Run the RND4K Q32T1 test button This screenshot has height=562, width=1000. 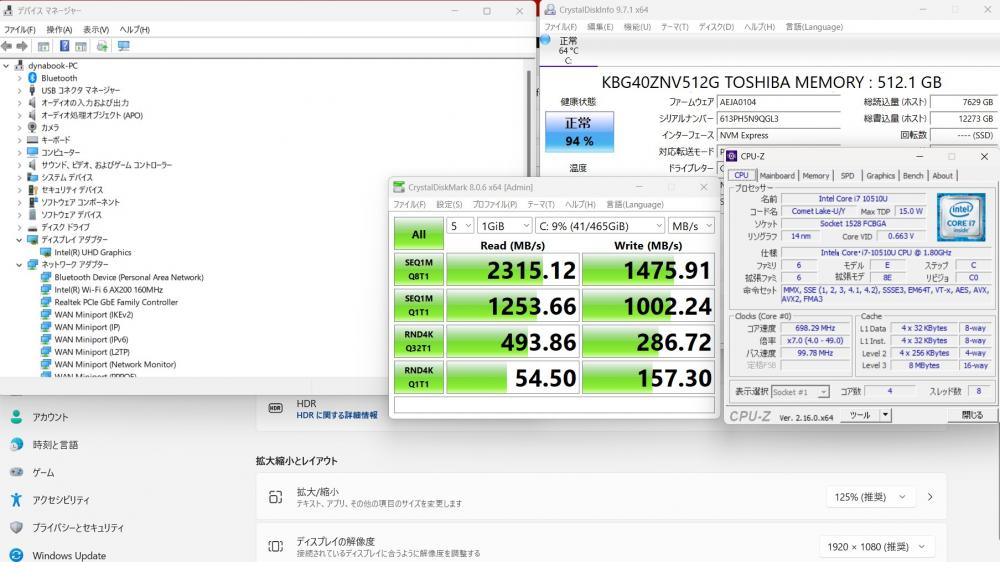pyautogui.click(x=418, y=342)
